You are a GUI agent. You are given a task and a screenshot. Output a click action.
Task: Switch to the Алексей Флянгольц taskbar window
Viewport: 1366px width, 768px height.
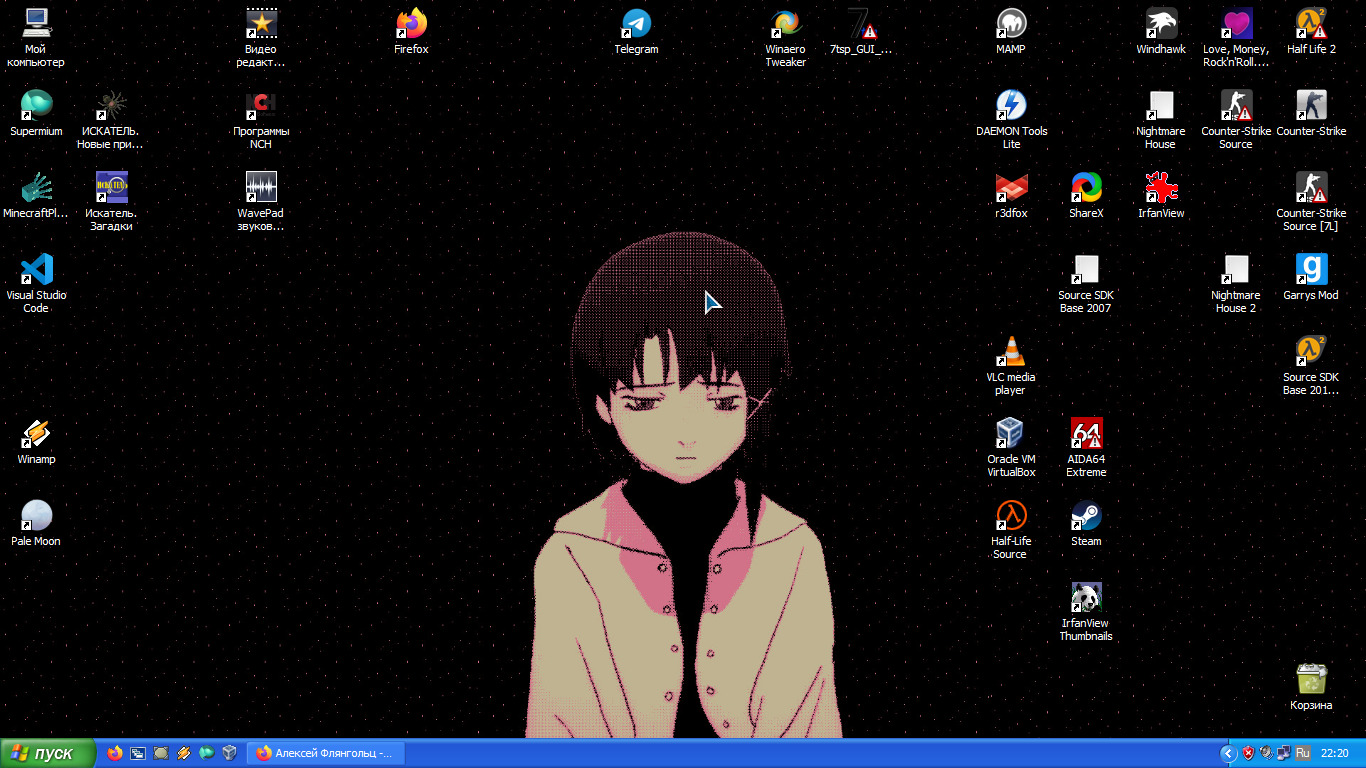pyautogui.click(x=327, y=753)
